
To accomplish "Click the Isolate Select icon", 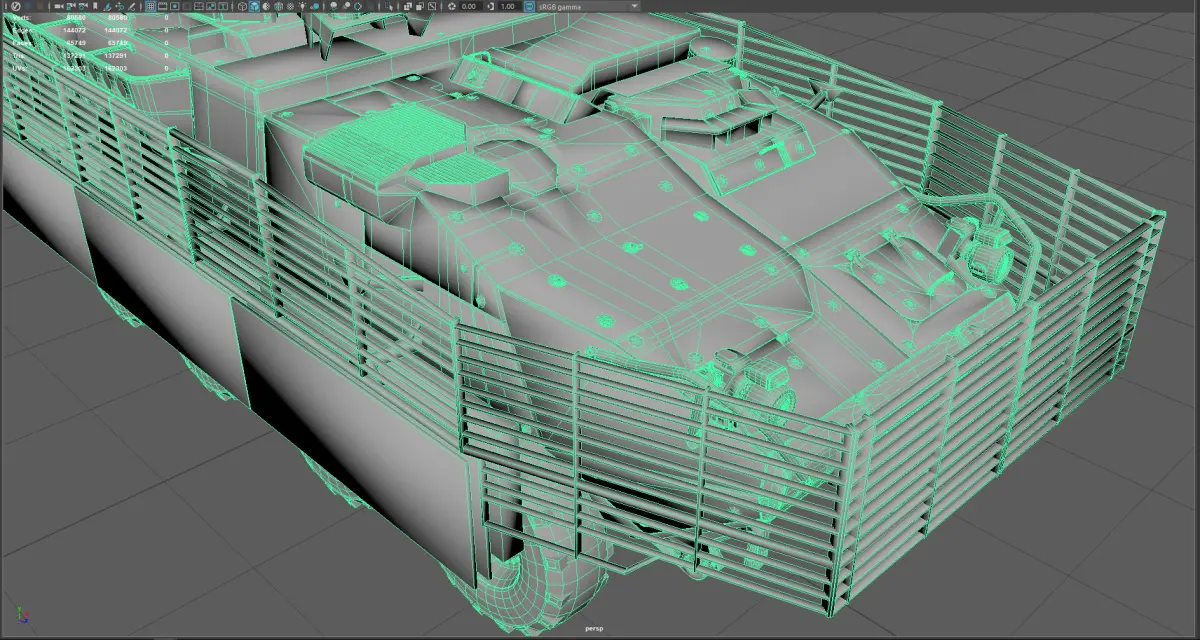I will click(x=388, y=6).
